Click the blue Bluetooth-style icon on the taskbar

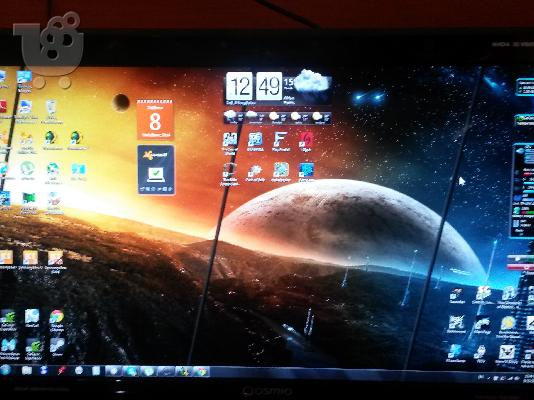(x=44, y=370)
